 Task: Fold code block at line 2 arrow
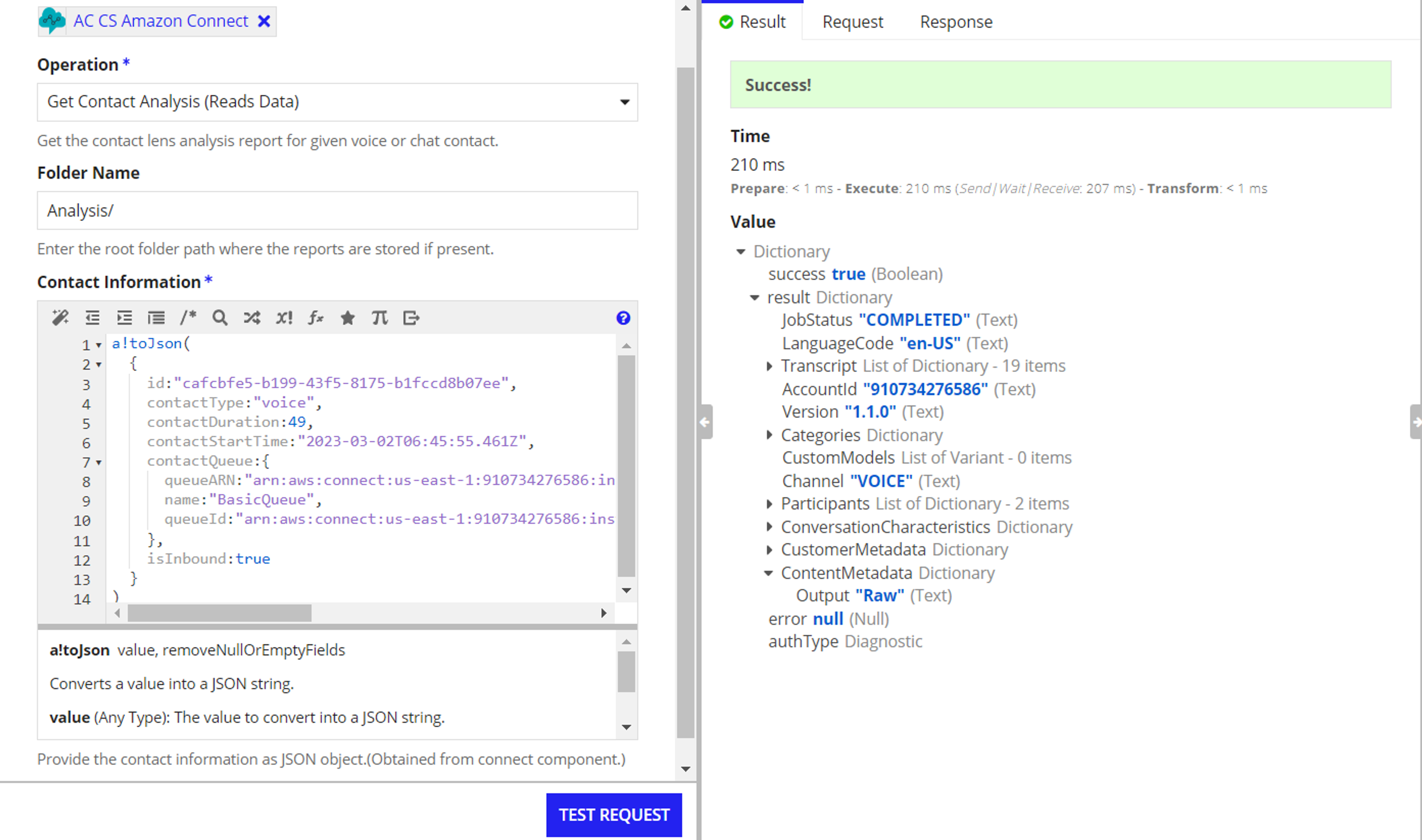(99, 365)
